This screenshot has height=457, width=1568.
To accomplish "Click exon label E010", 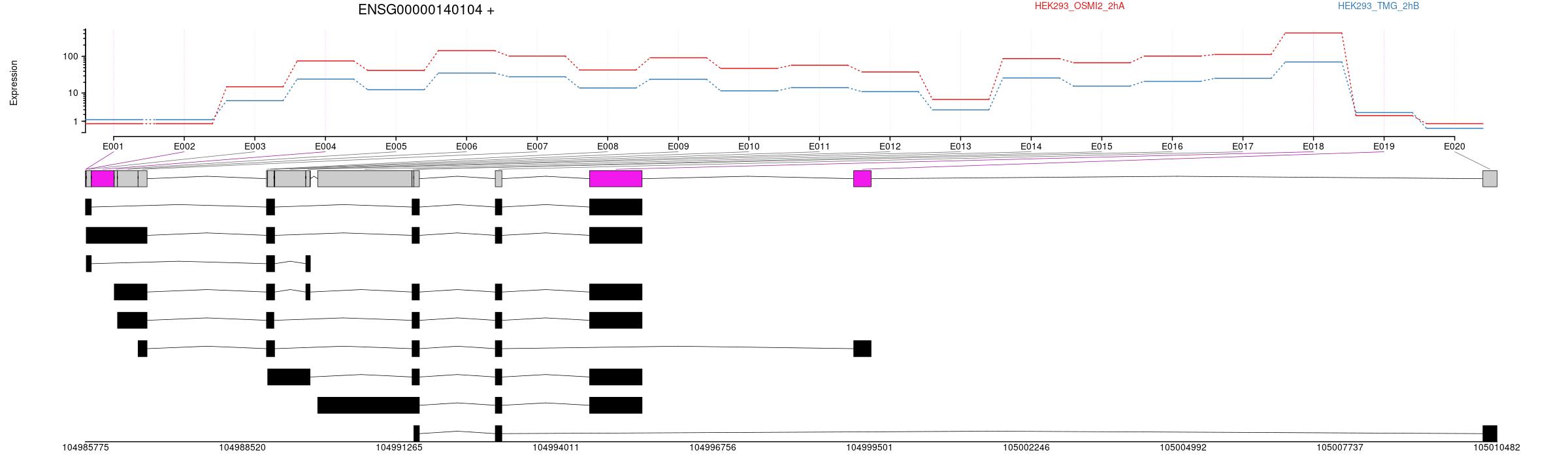I will 749,147.
